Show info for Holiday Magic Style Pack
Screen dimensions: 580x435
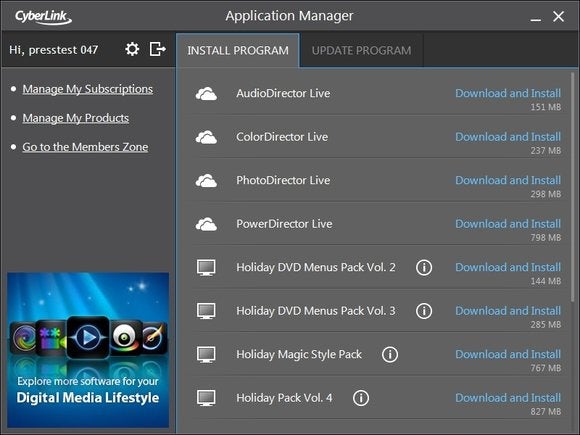point(390,354)
